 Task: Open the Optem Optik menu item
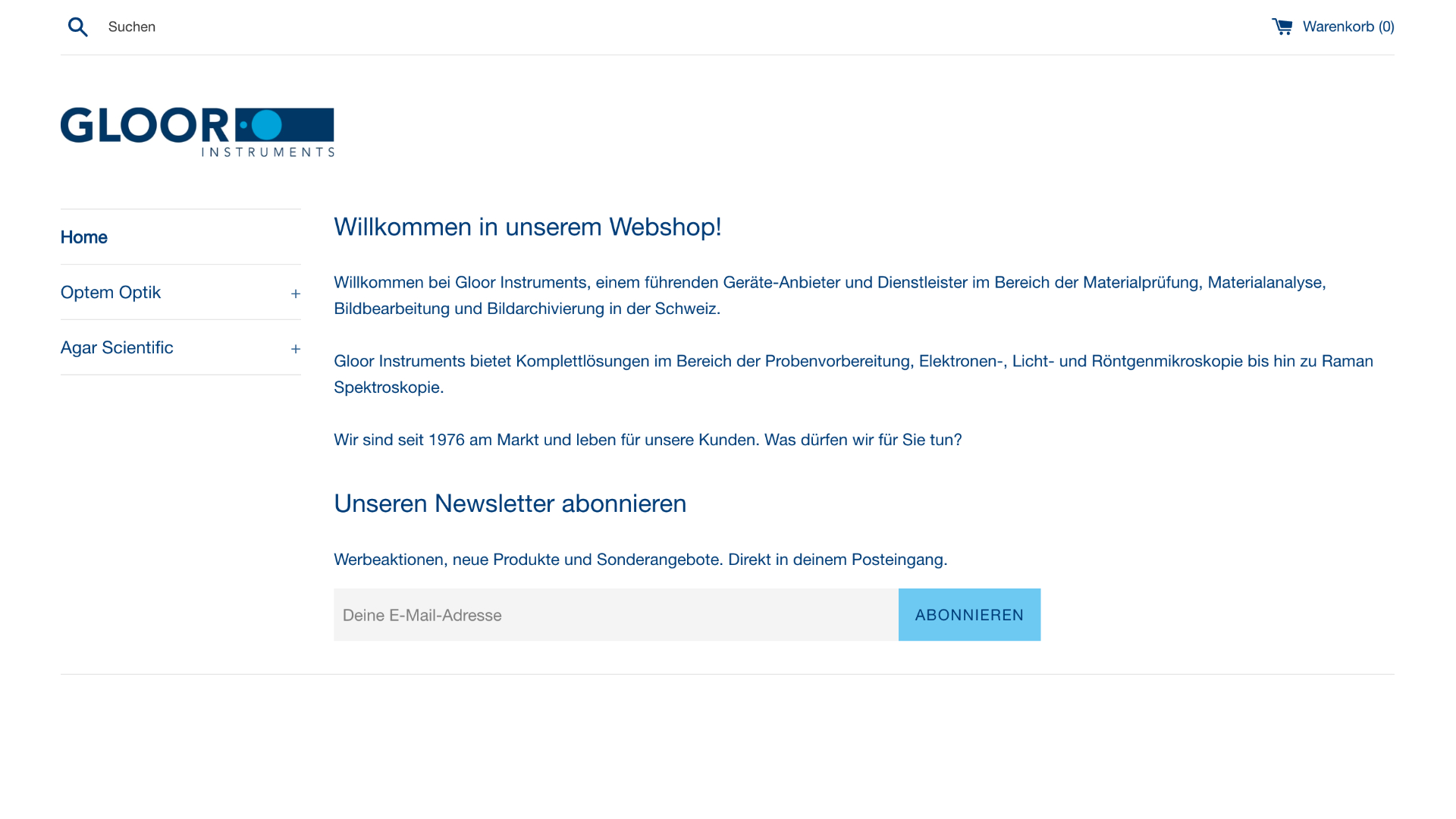[x=111, y=293]
